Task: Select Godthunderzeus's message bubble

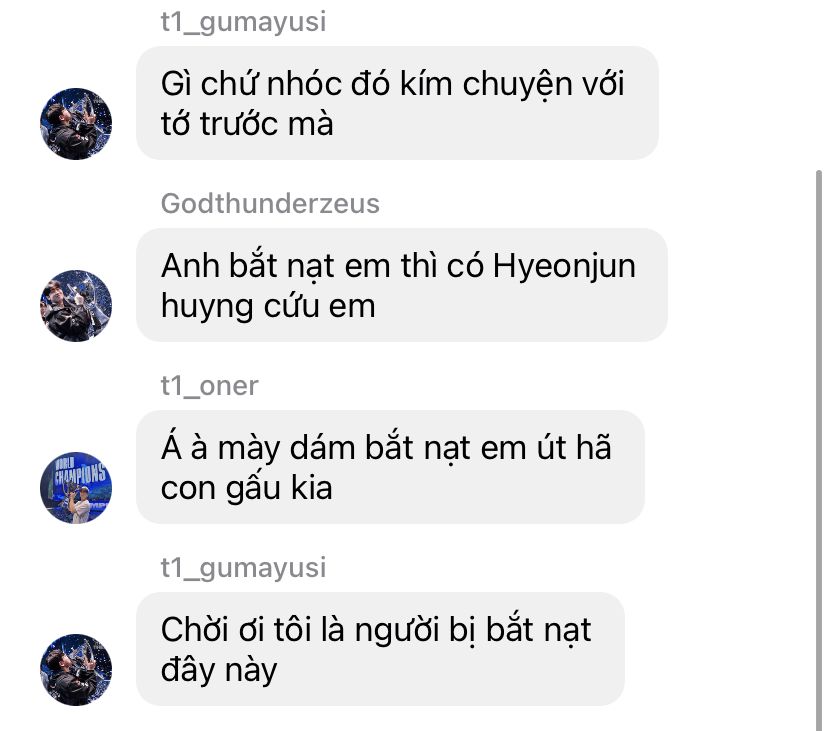Action: (402, 285)
